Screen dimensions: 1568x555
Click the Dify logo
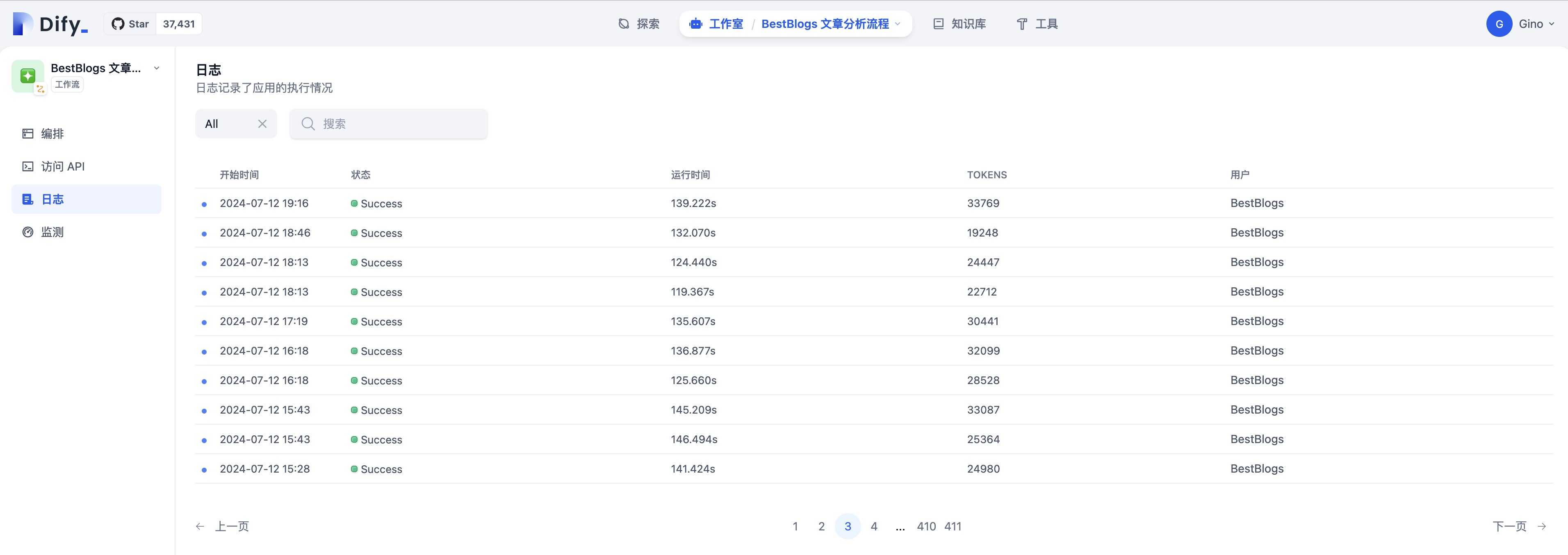[50, 24]
